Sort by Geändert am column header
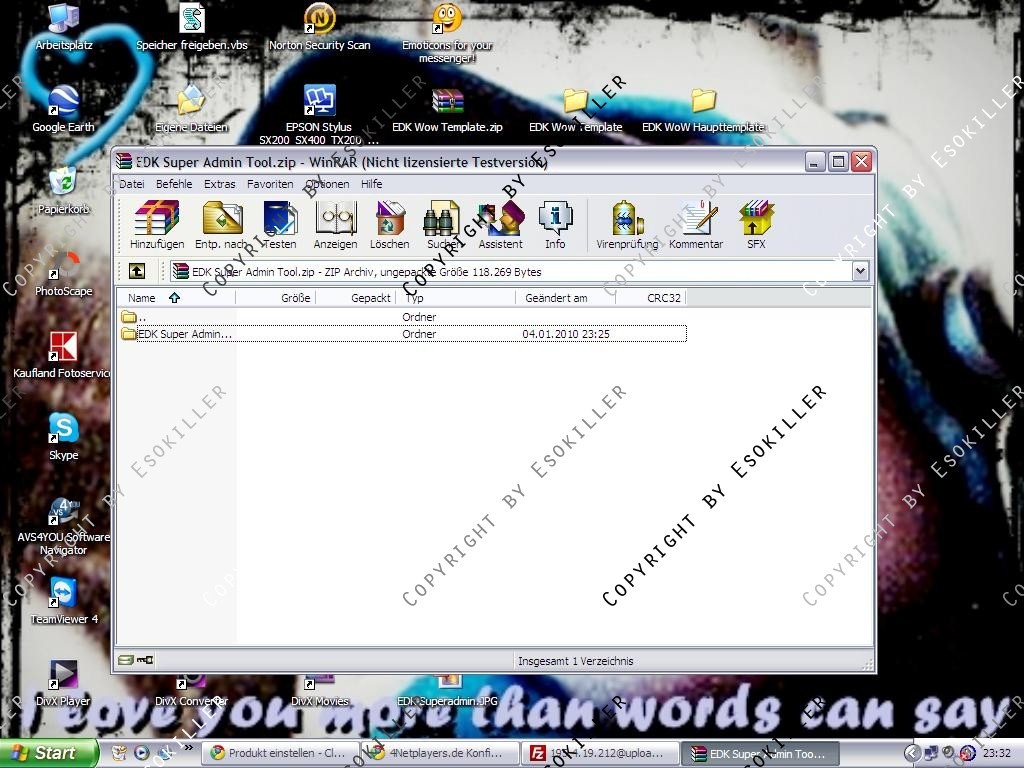 tap(566, 298)
